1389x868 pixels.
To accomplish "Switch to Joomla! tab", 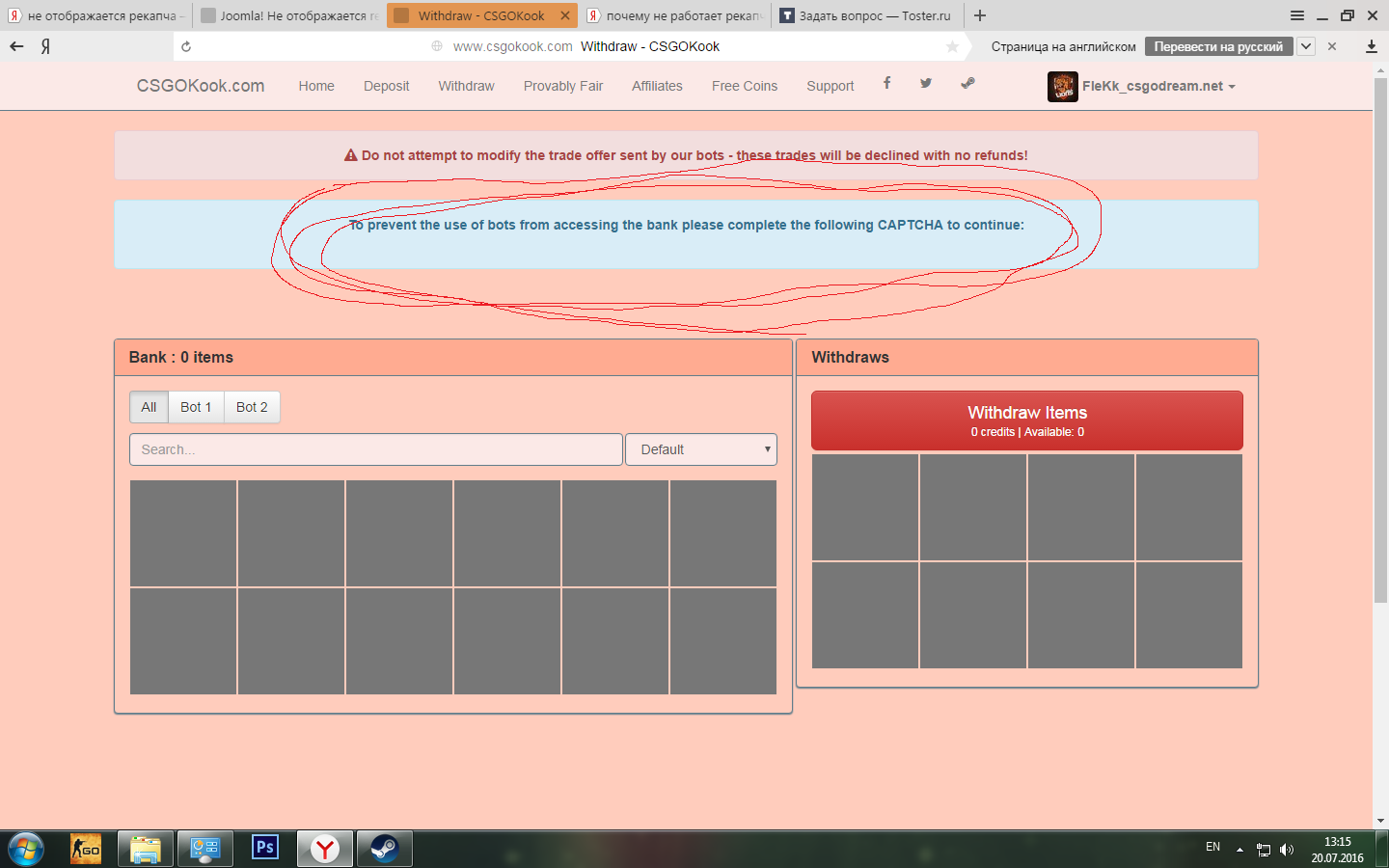I will [289, 15].
